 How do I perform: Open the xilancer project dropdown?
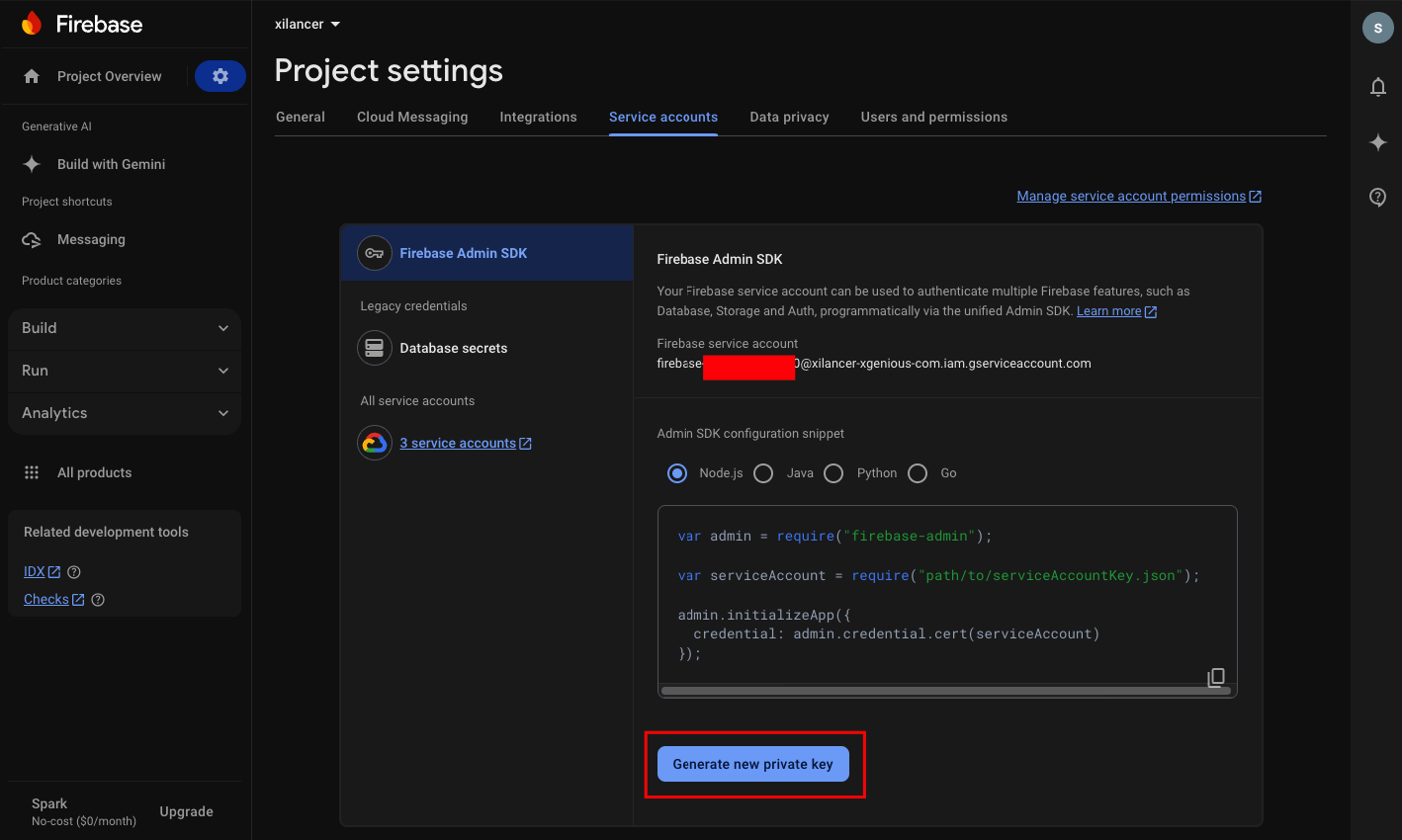pos(306,24)
